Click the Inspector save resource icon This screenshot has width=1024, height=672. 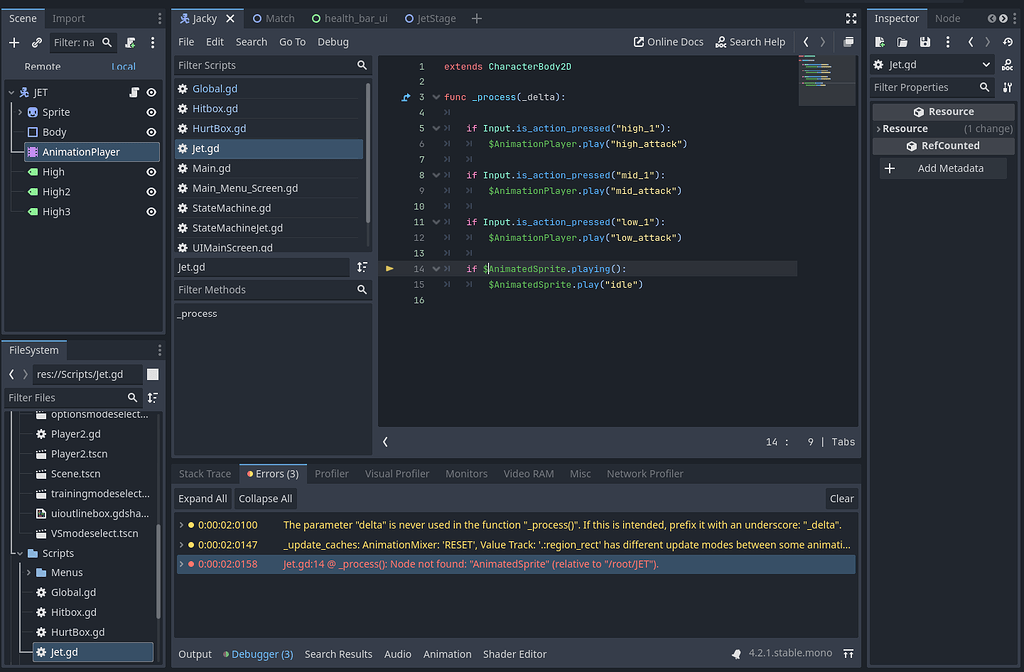pyautogui.click(x=925, y=42)
